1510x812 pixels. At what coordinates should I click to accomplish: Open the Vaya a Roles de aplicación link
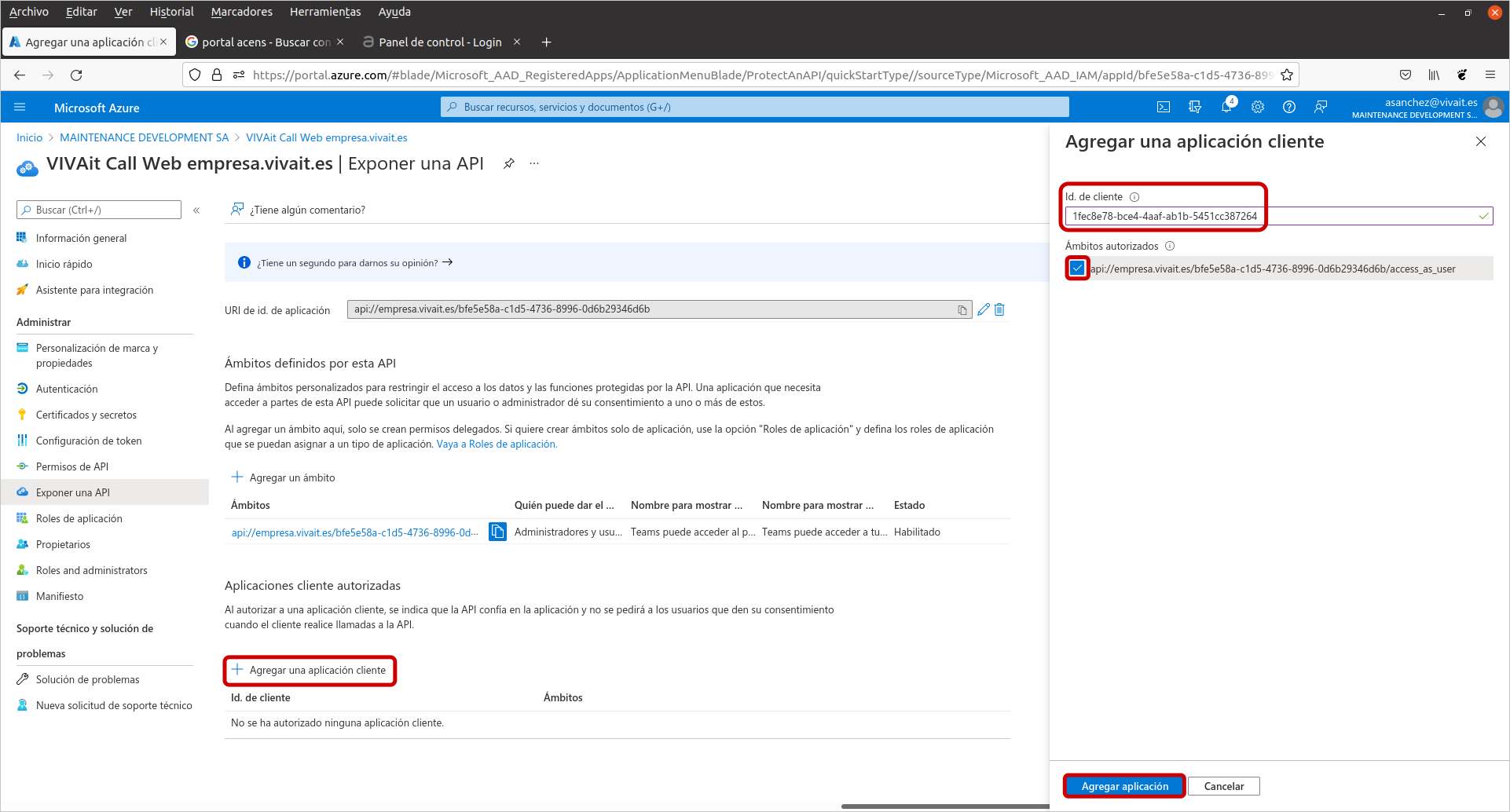[x=497, y=444]
